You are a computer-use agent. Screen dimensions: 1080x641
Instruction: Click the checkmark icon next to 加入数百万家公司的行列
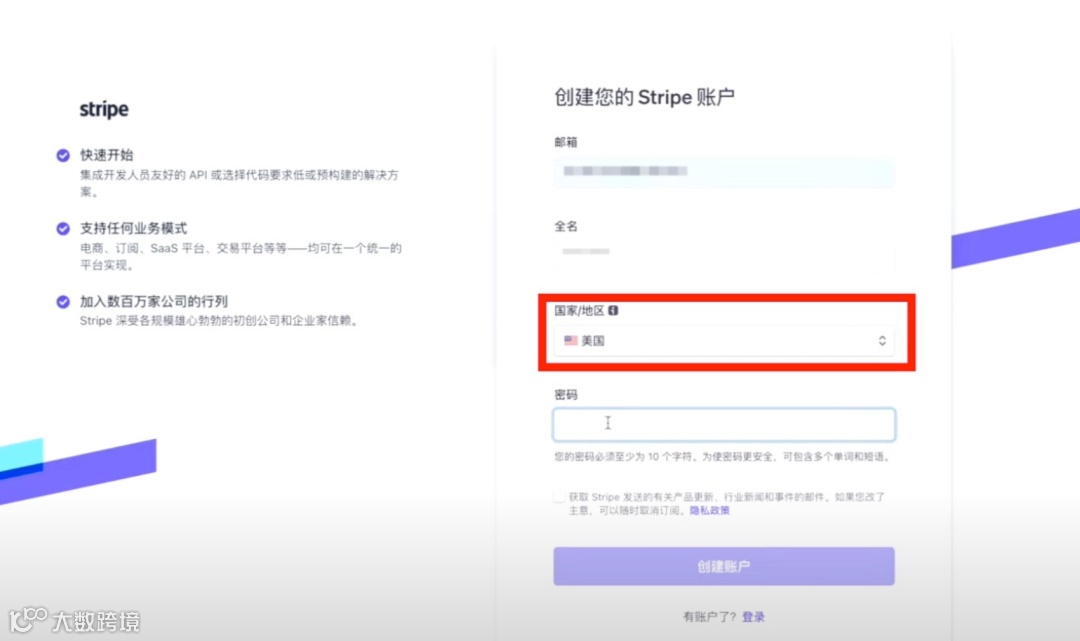coord(63,302)
